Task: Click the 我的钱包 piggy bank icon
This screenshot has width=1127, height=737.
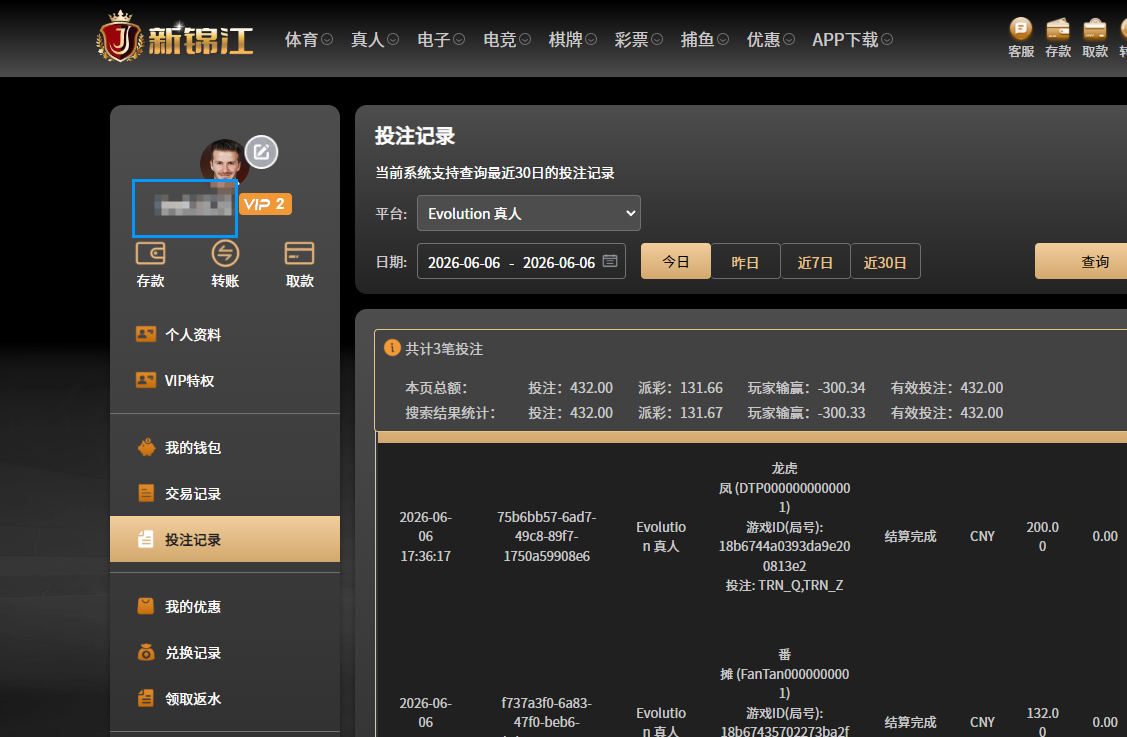Action: 146,447
